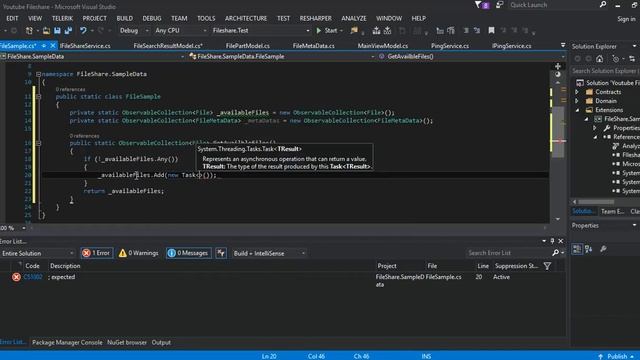Click the Save All toolbar icon
Image resolution: width=640 pixels, height=360 pixels.
click(68, 31)
